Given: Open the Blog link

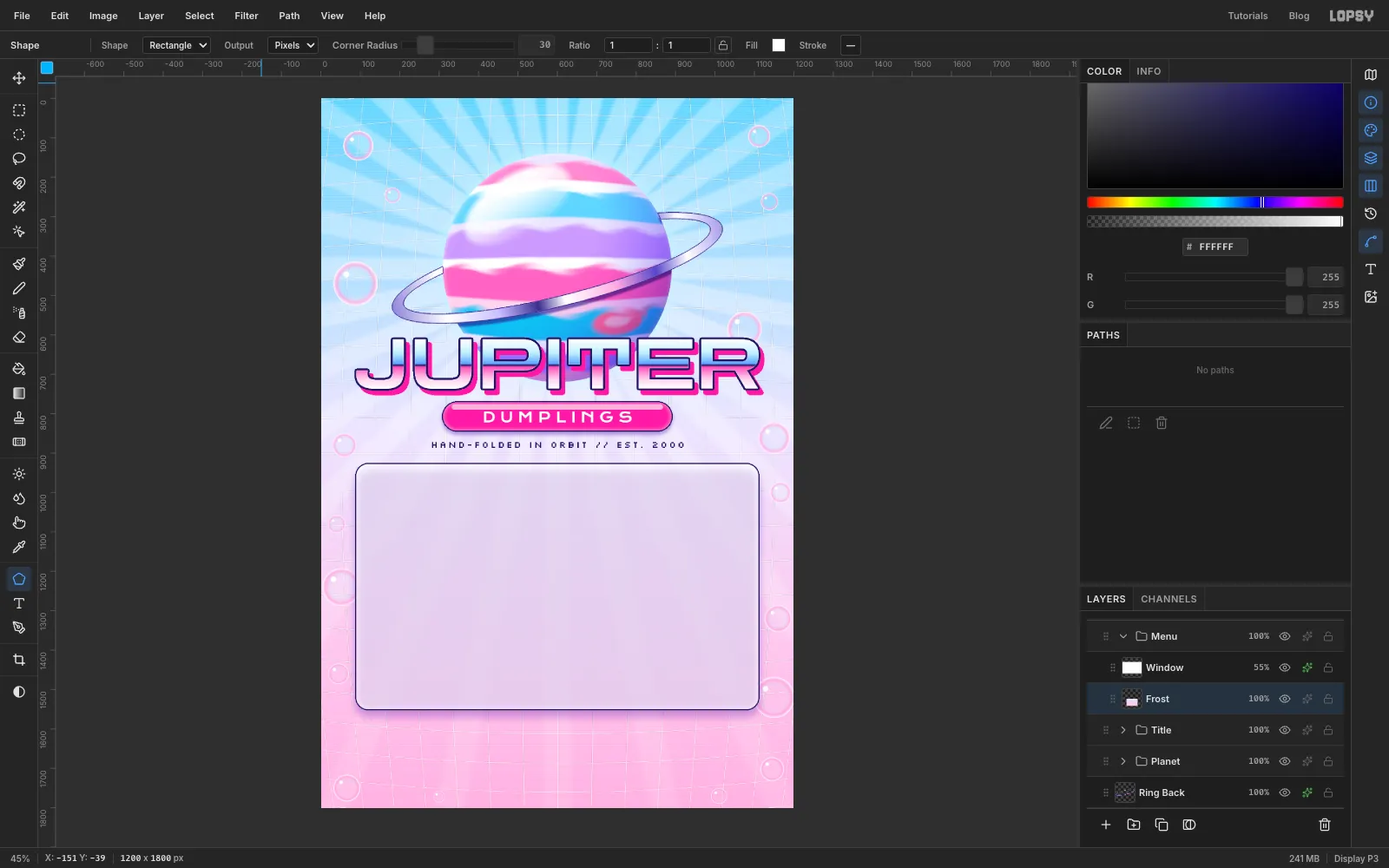Looking at the screenshot, I should 1299,16.
